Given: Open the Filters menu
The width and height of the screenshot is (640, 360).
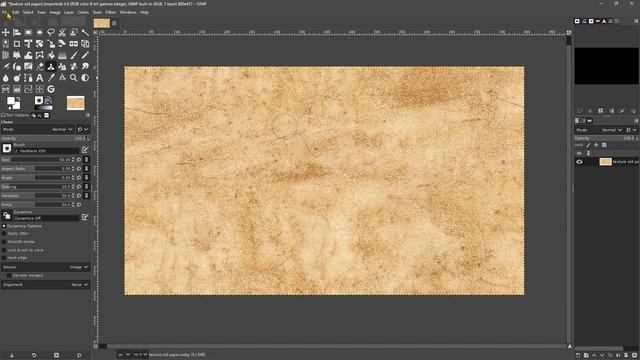Looking at the screenshot, I should [x=111, y=12].
